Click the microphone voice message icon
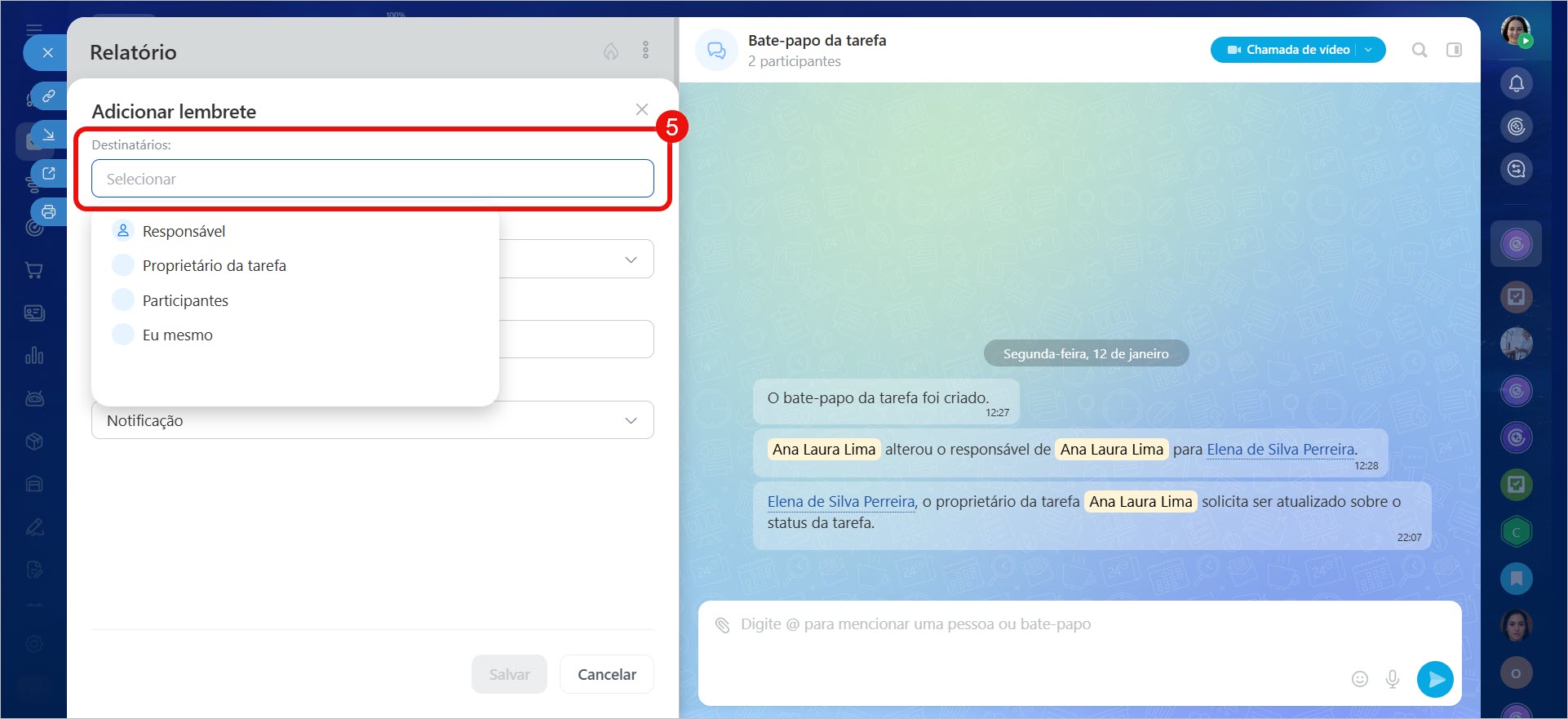Viewport: 1568px width, 719px height. click(1393, 679)
